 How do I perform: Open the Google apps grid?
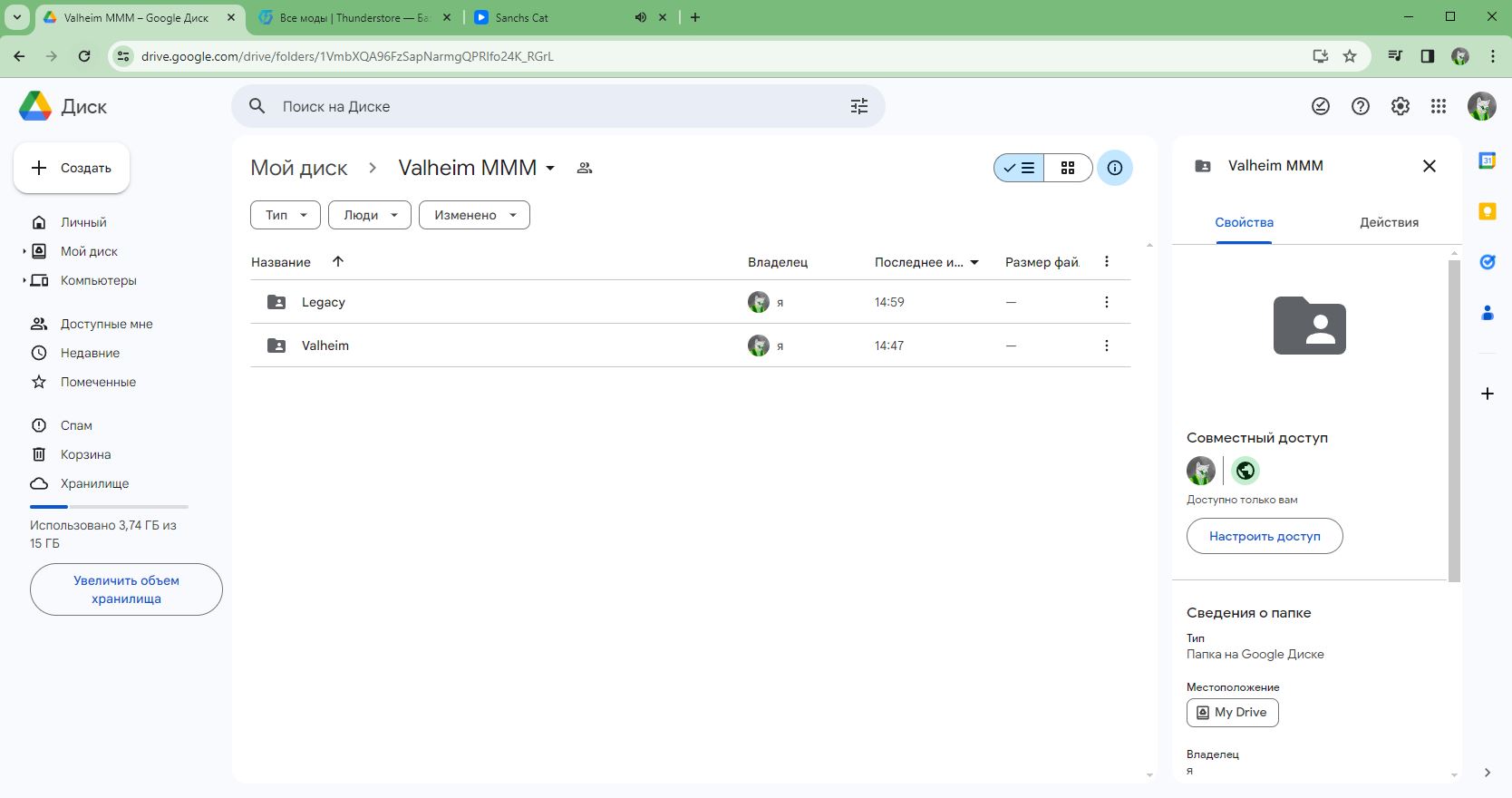[x=1439, y=106]
